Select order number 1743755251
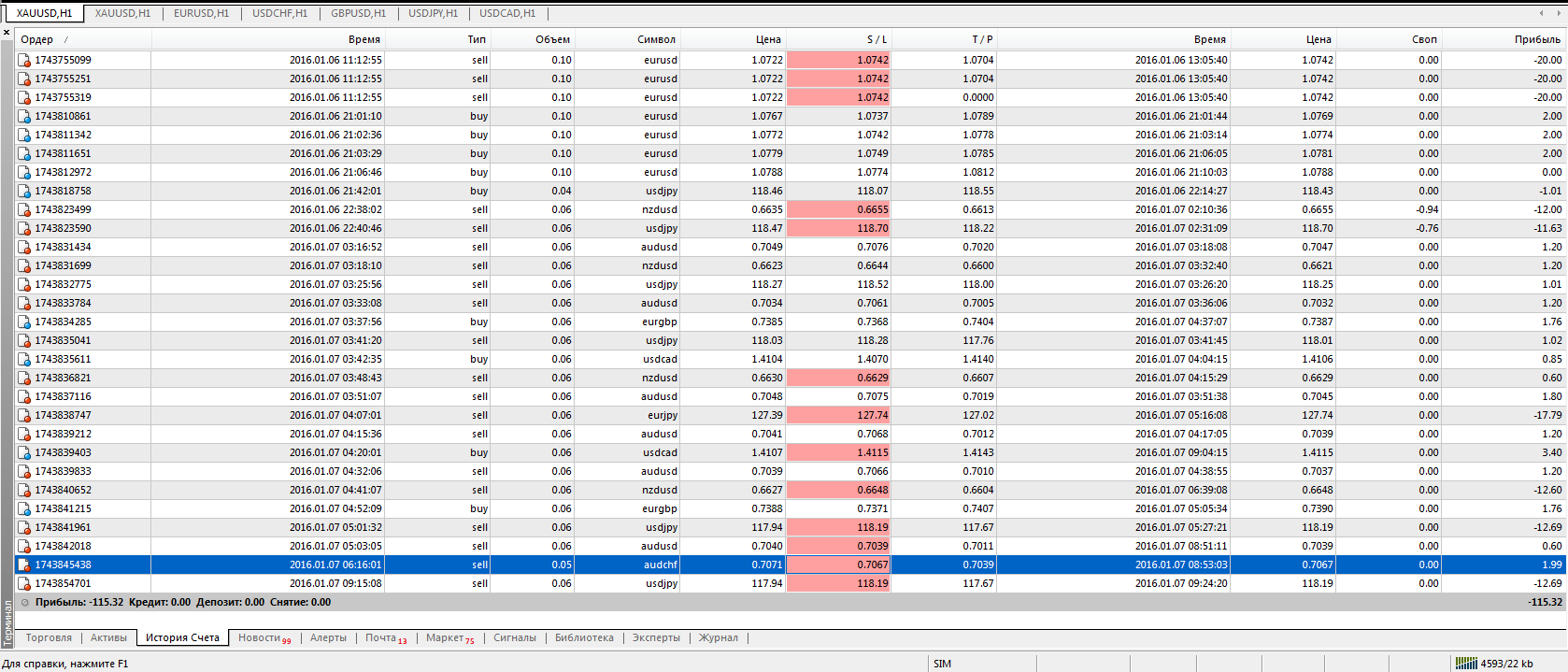This screenshot has height=672, width=1568. [x=64, y=79]
